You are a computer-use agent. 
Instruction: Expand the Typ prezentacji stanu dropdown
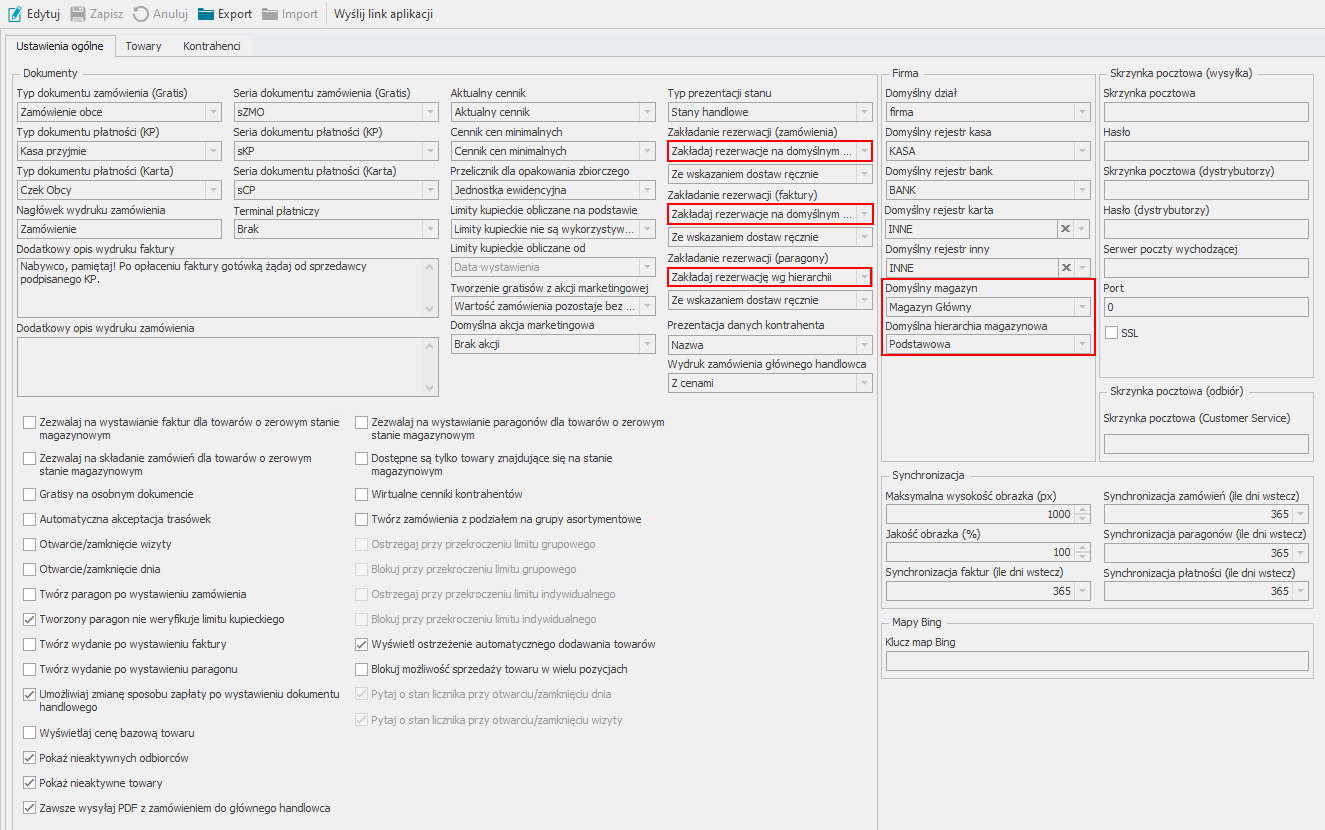click(x=864, y=112)
